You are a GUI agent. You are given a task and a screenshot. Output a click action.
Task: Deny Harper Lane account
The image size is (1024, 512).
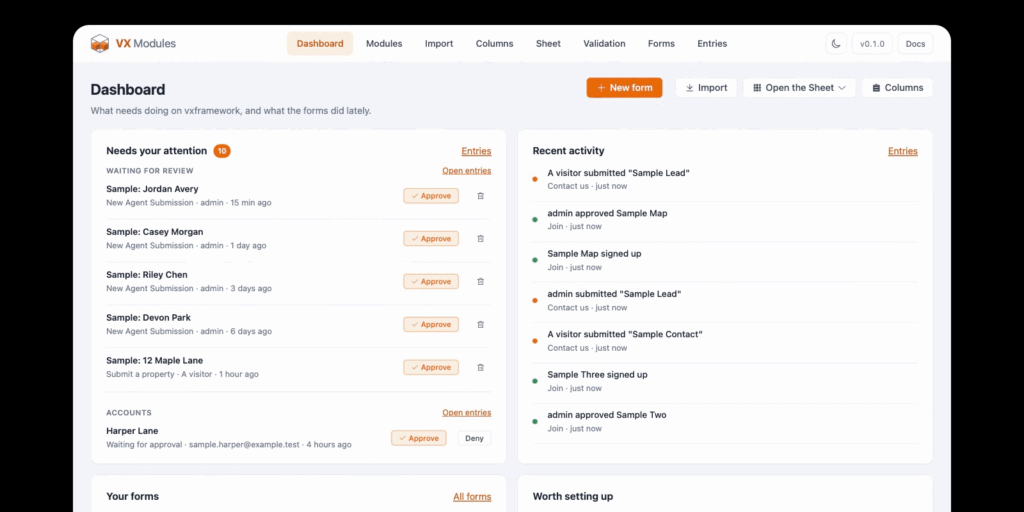pos(474,438)
